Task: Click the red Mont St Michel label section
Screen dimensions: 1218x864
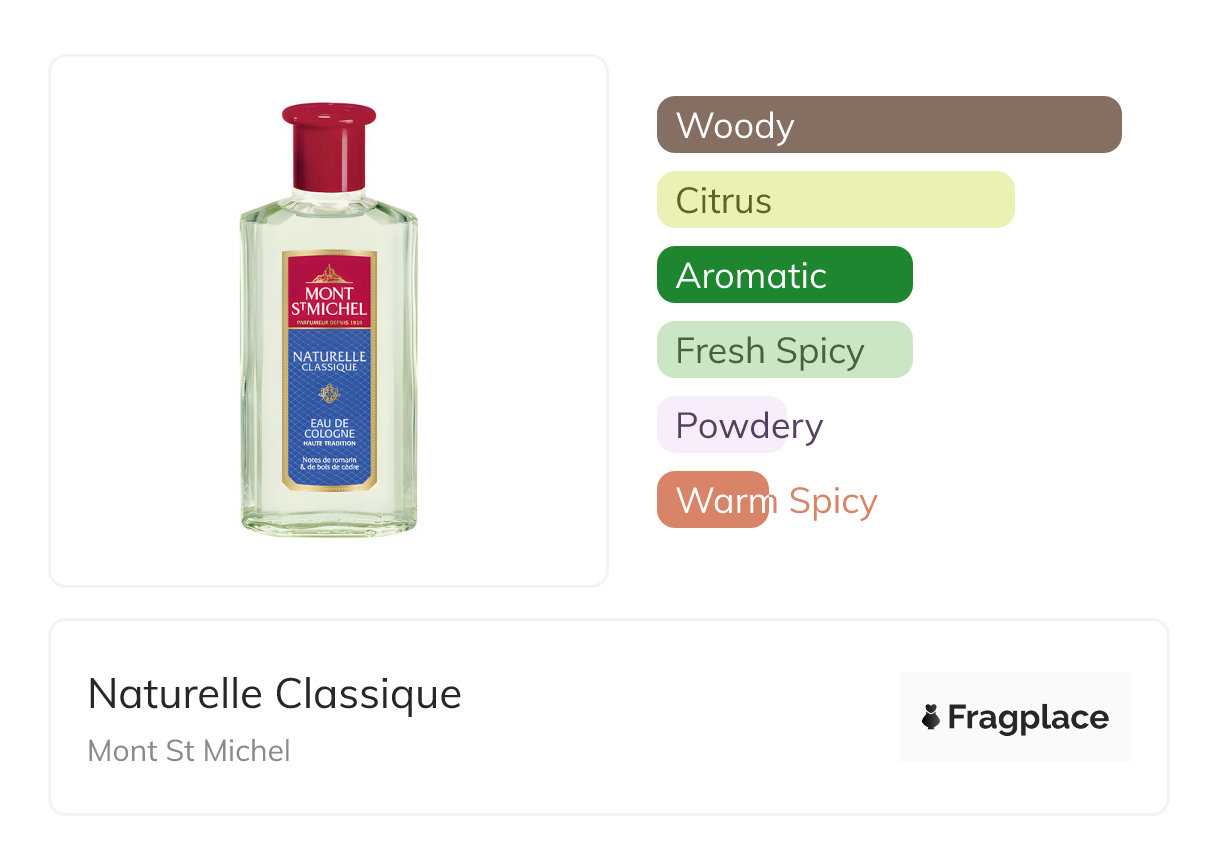Action: coord(329,291)
